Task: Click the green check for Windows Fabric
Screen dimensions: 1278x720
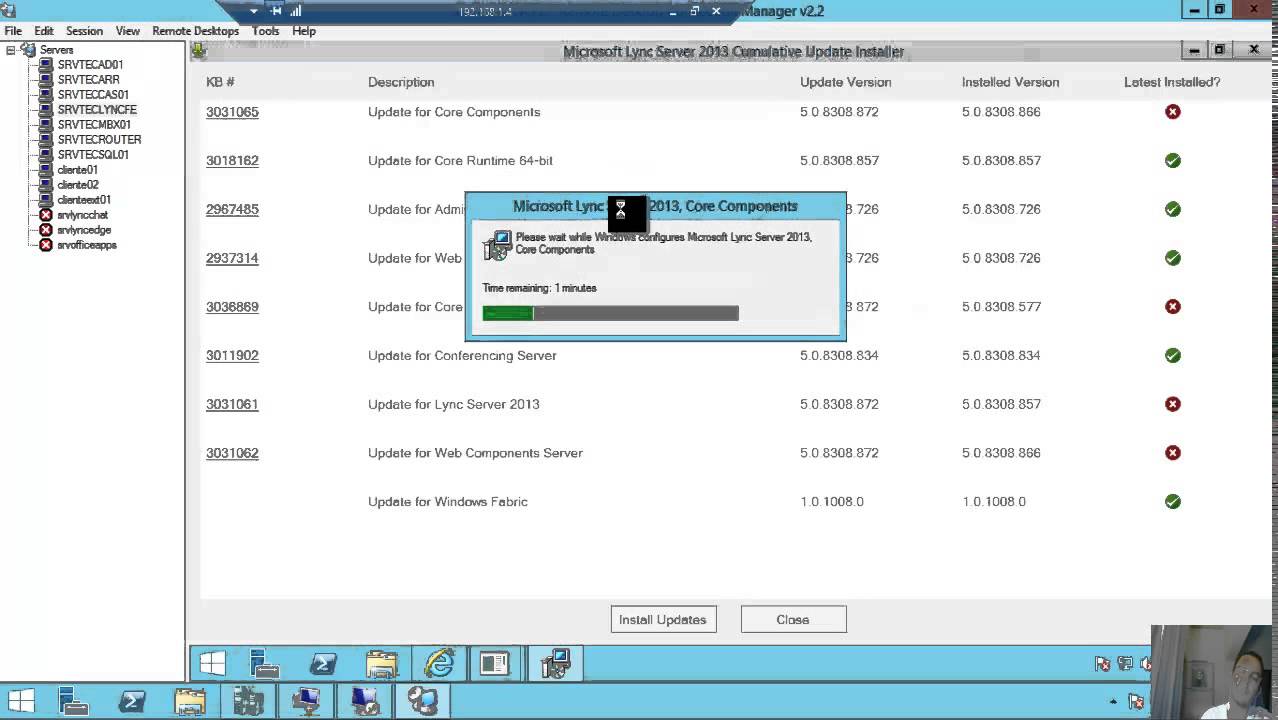Action: (x=1173, y=502)
